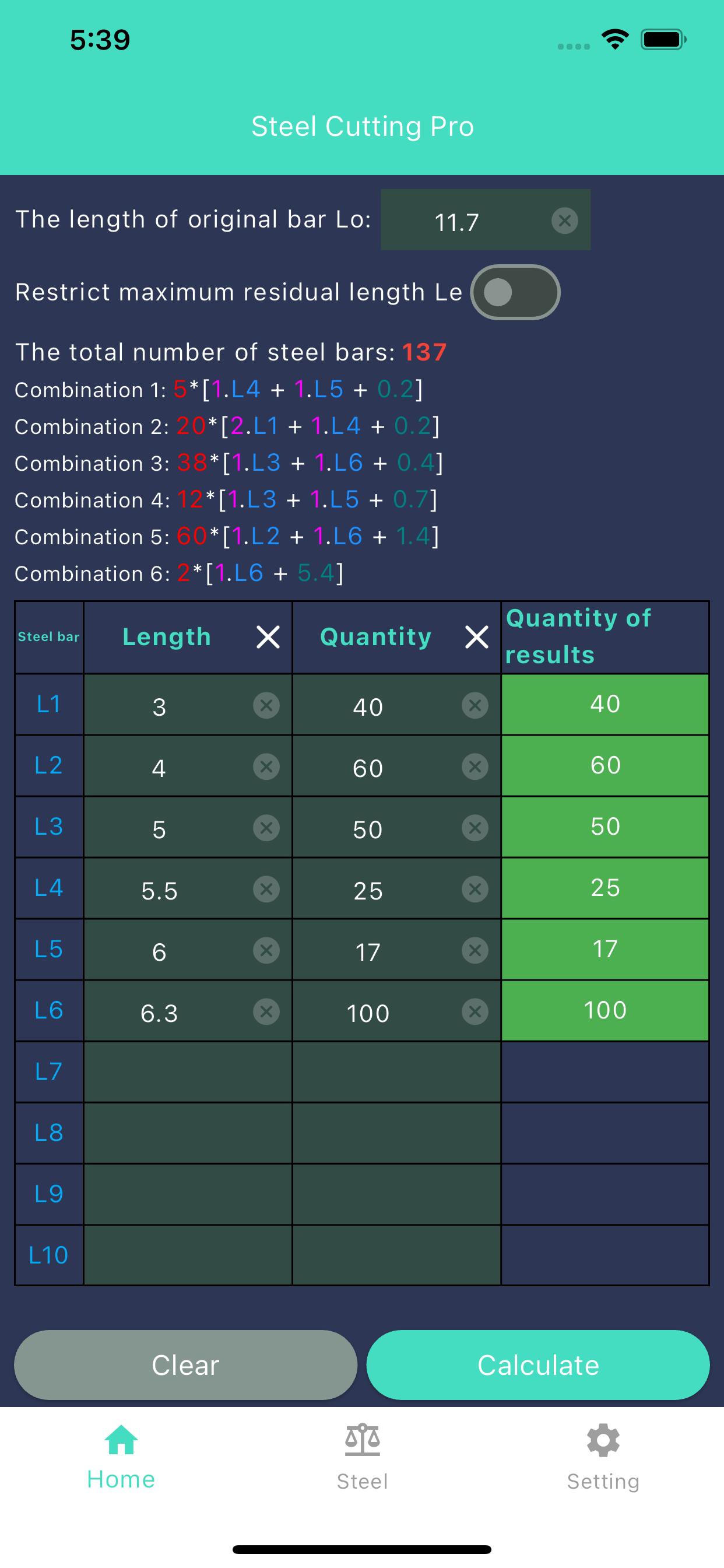The height and width of the screenshot is (1568, 724).
Task: Tap the L10 row label
Action: click(x=48, y=1255)
